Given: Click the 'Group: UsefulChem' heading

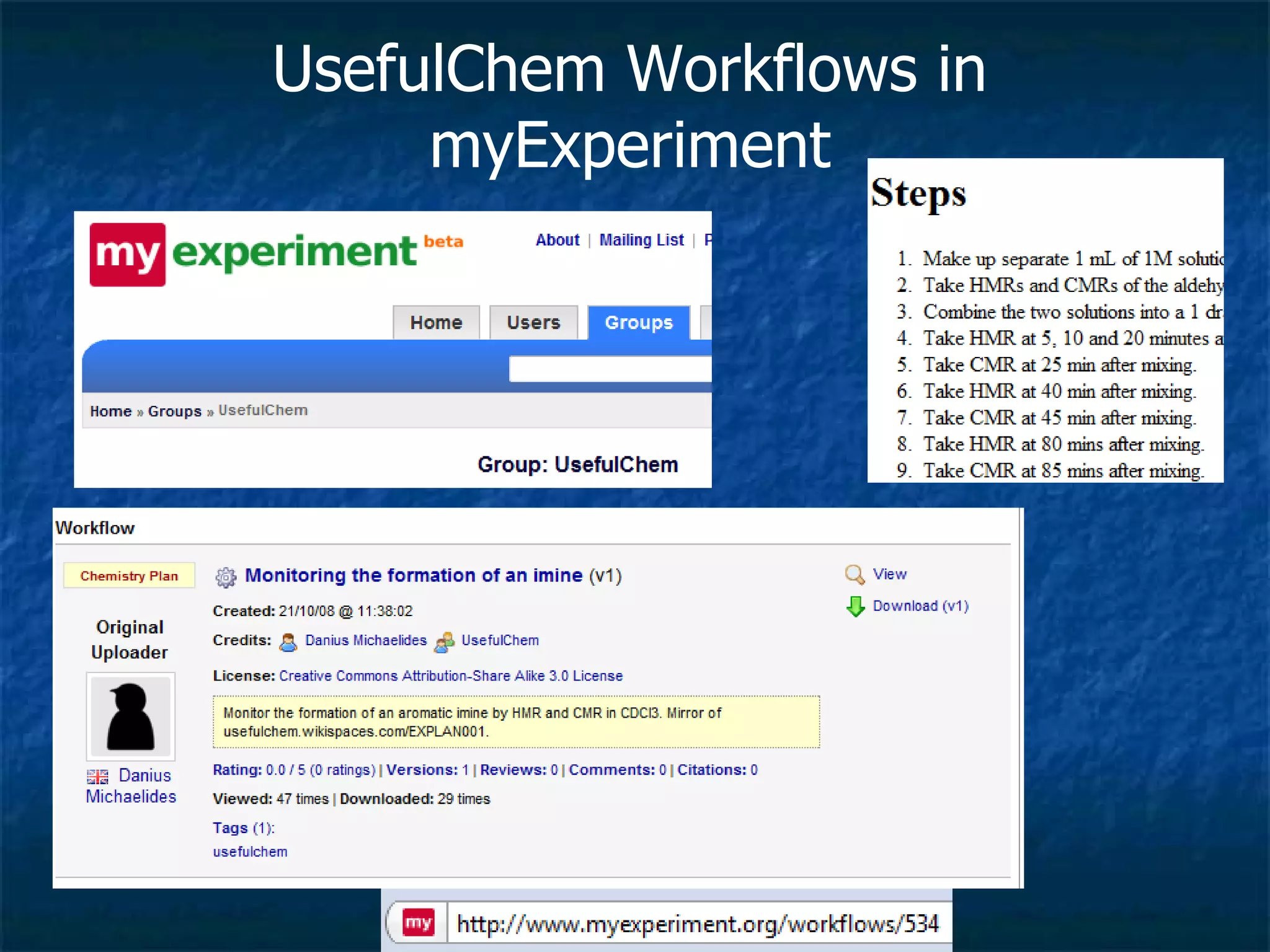Looking at the screenshot, I should click(x=578, y=464).
